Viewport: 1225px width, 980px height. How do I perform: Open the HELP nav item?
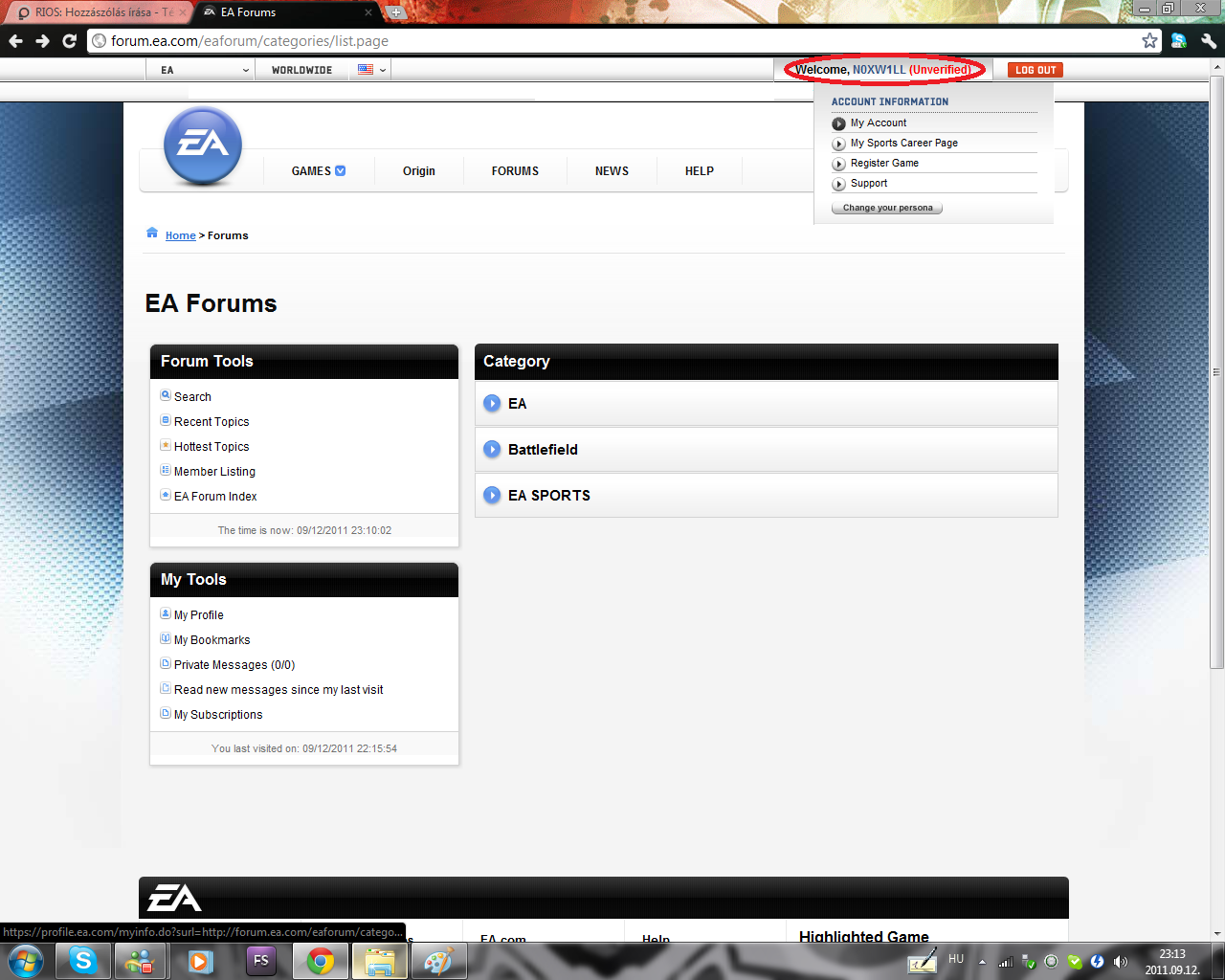coord(700,171)
